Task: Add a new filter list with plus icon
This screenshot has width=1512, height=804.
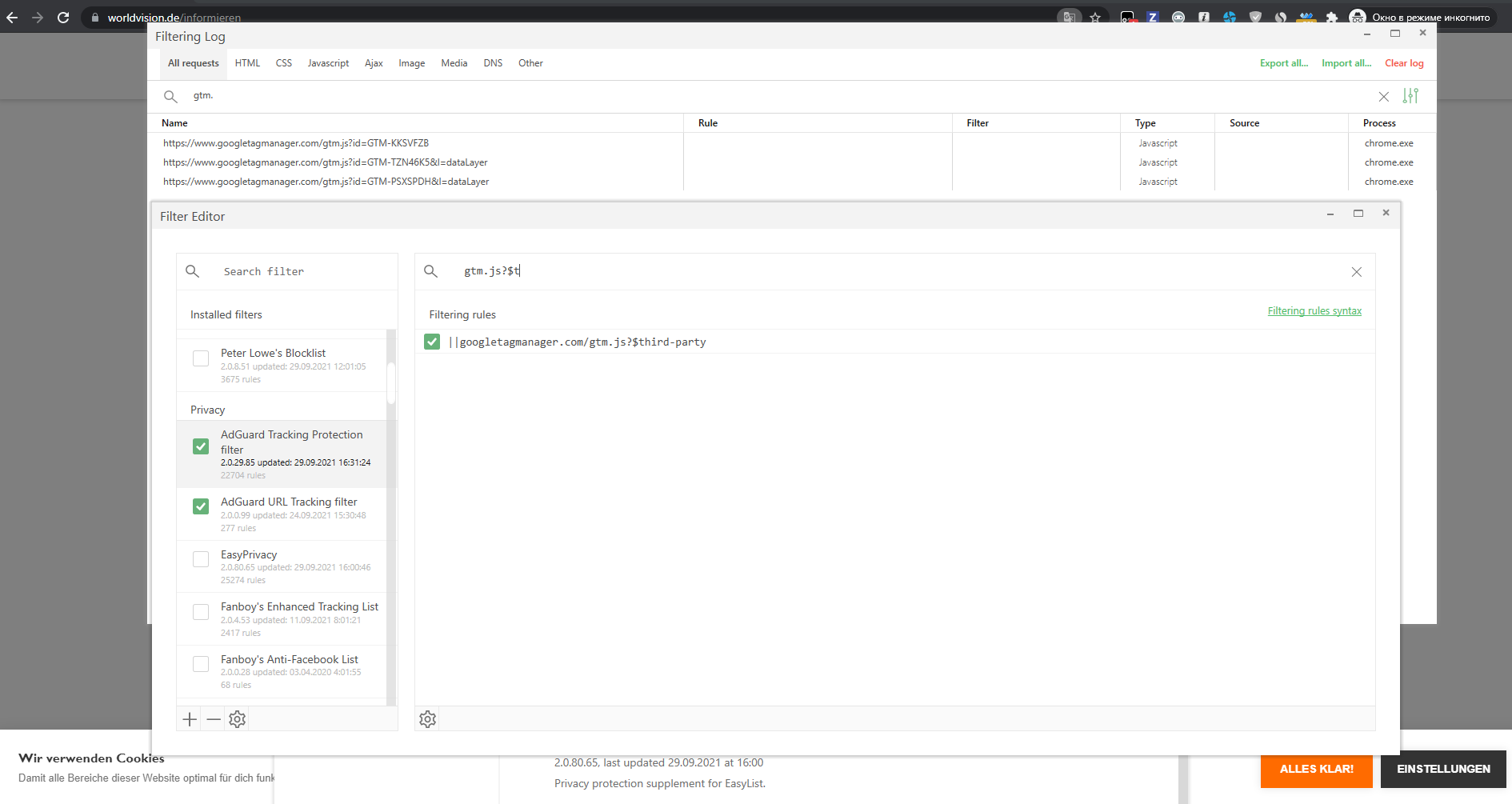Action: click(x=190, y=719)
